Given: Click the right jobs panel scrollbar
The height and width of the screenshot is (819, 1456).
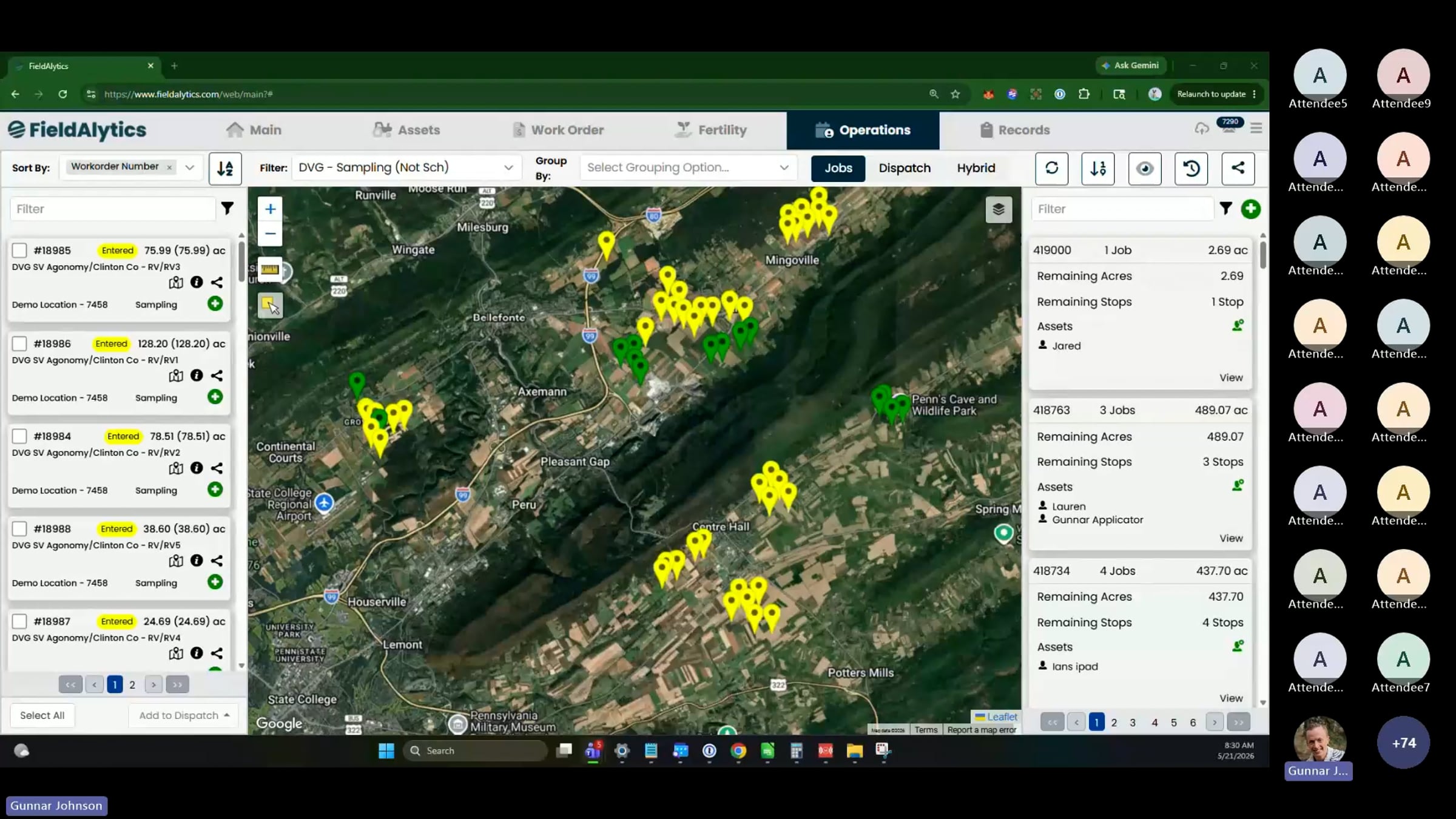Looking at the screenshot, I should pyautogui.click(x=1263, y=254).
